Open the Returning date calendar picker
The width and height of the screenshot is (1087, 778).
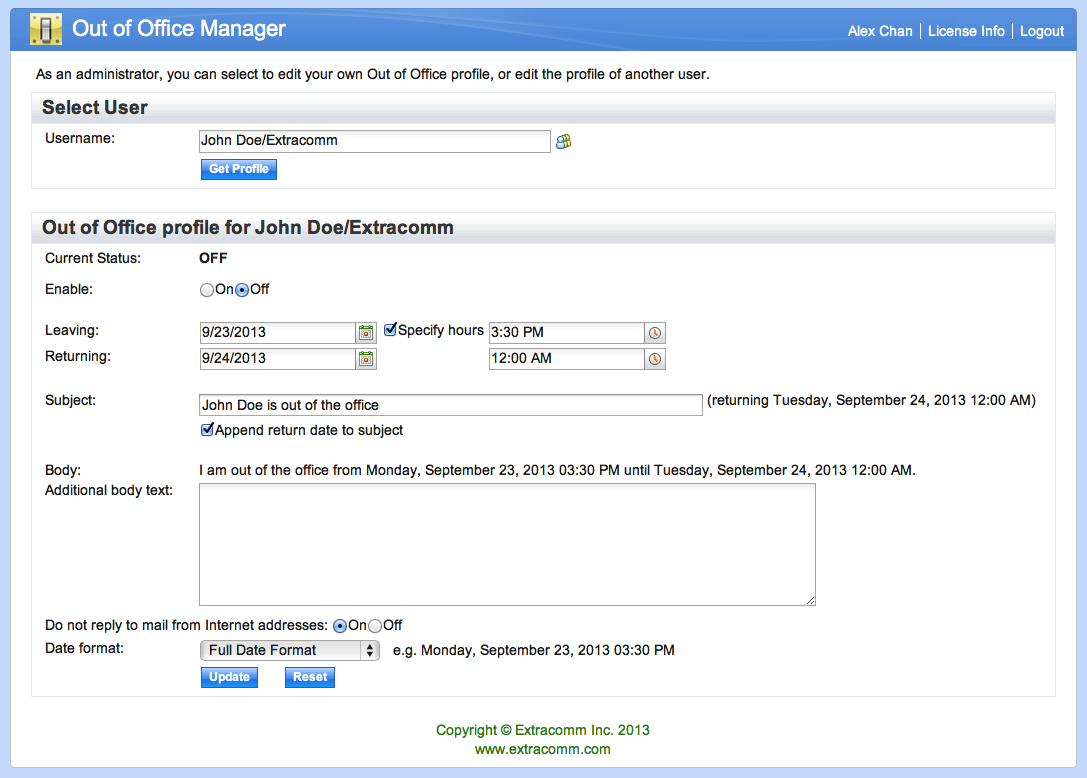tap(366, 359)
